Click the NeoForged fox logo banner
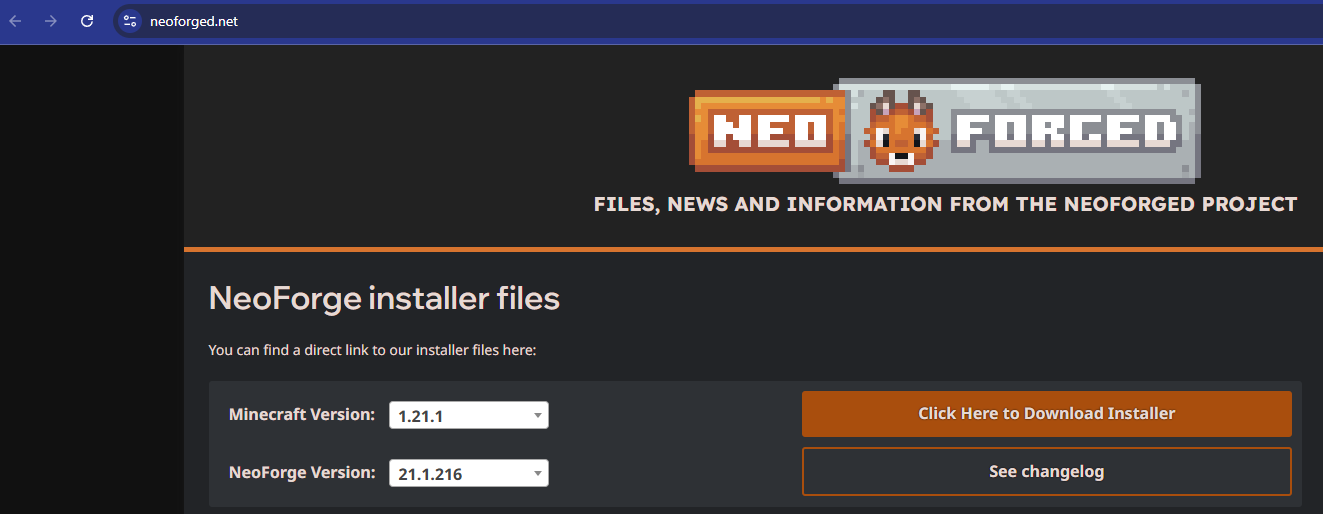This screenshot has width=1323, height=514. click(x=945, y=130)
